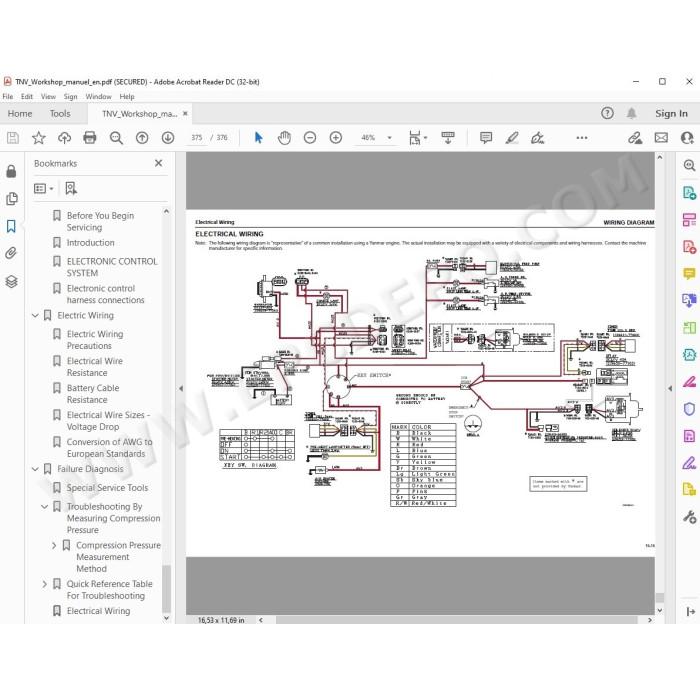Open ELECTRONIC CONTROL SYSTEM bookmark
Screen dimensions: 700x700
pos(112,267)
